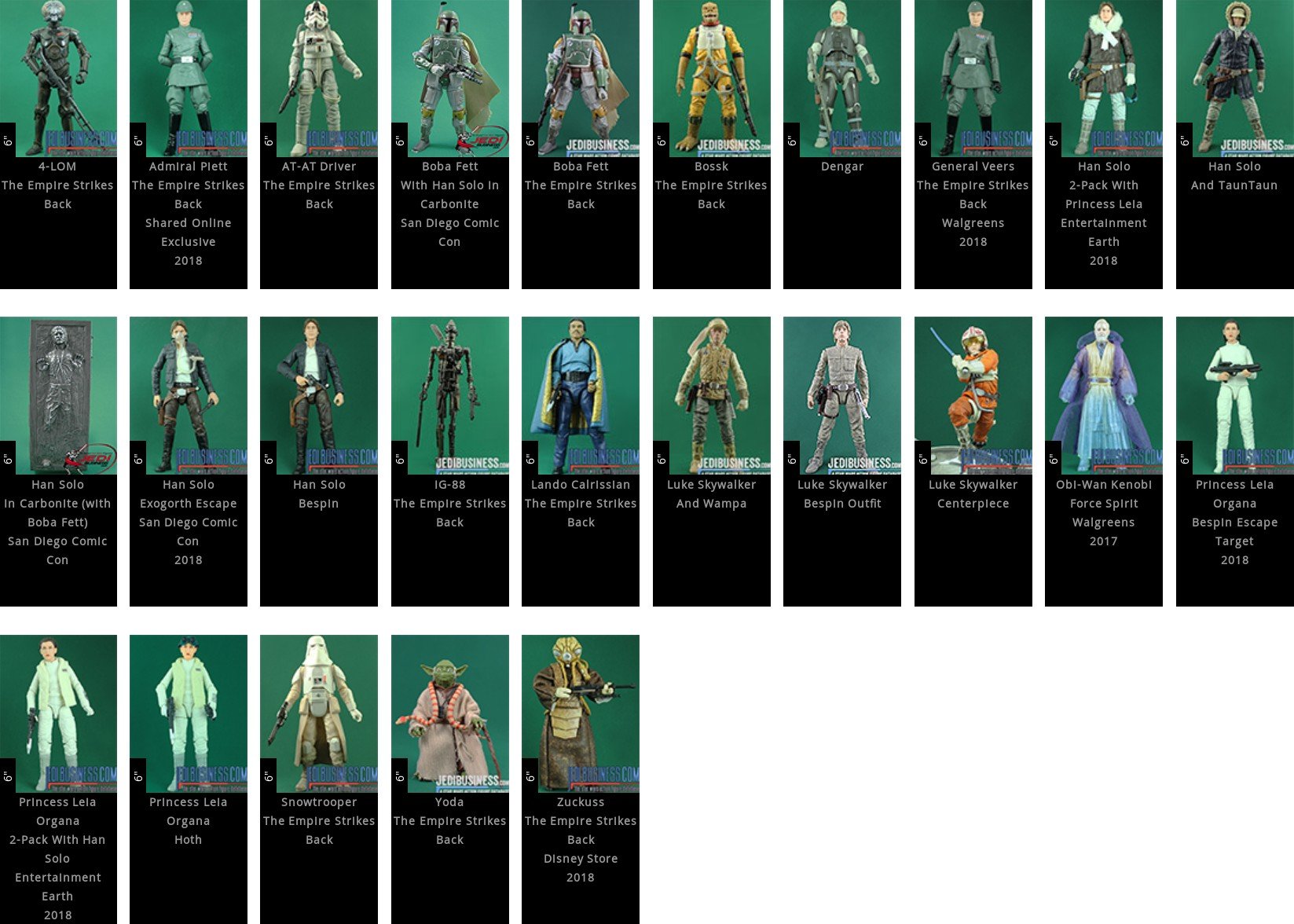This screenshot has width=1294, height=924.
Task: Open Luke Skywalker Bespin Outfit image
Action: point(842,395)
